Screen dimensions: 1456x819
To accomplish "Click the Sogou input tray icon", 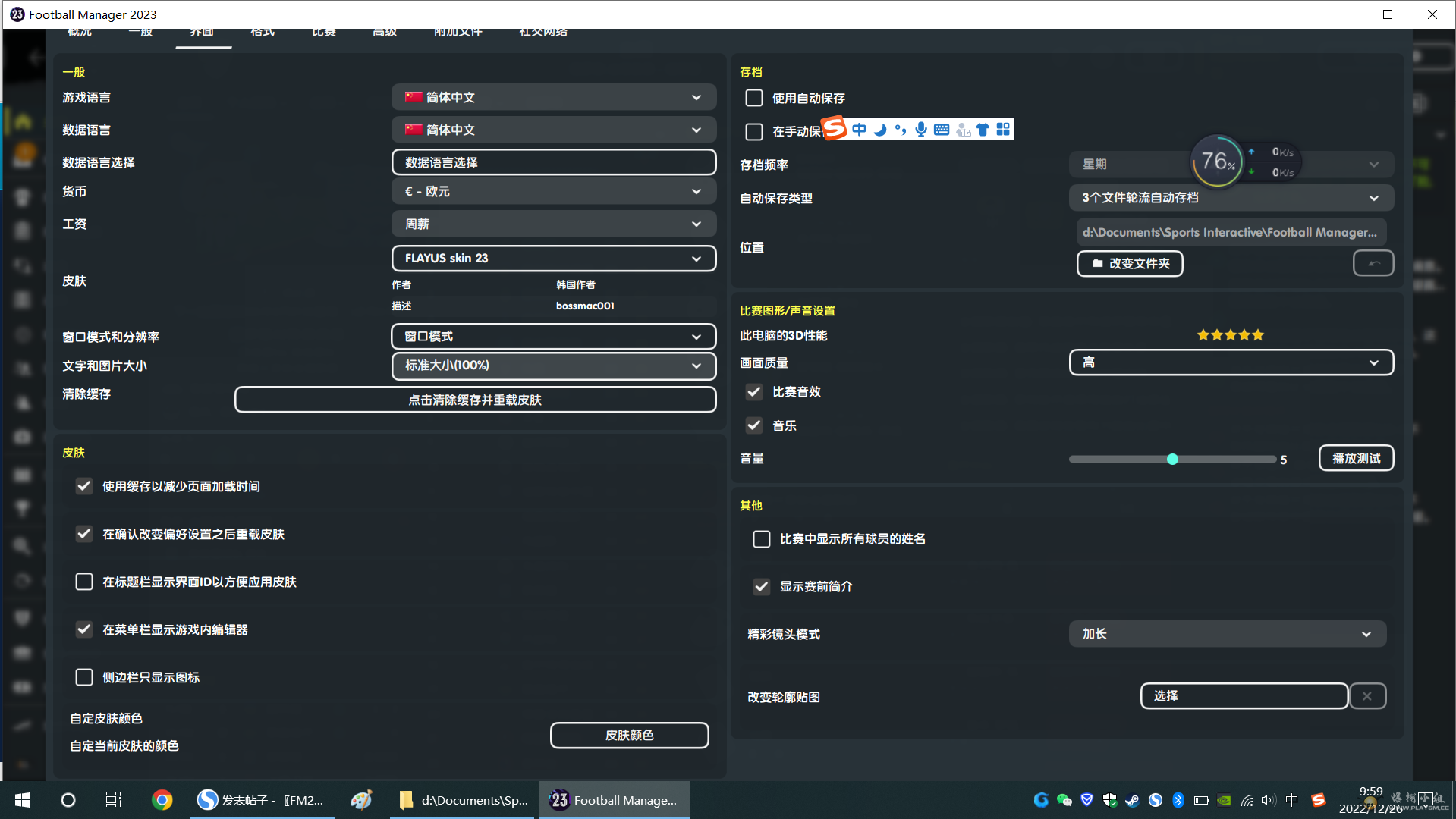I will (1319, 800).
